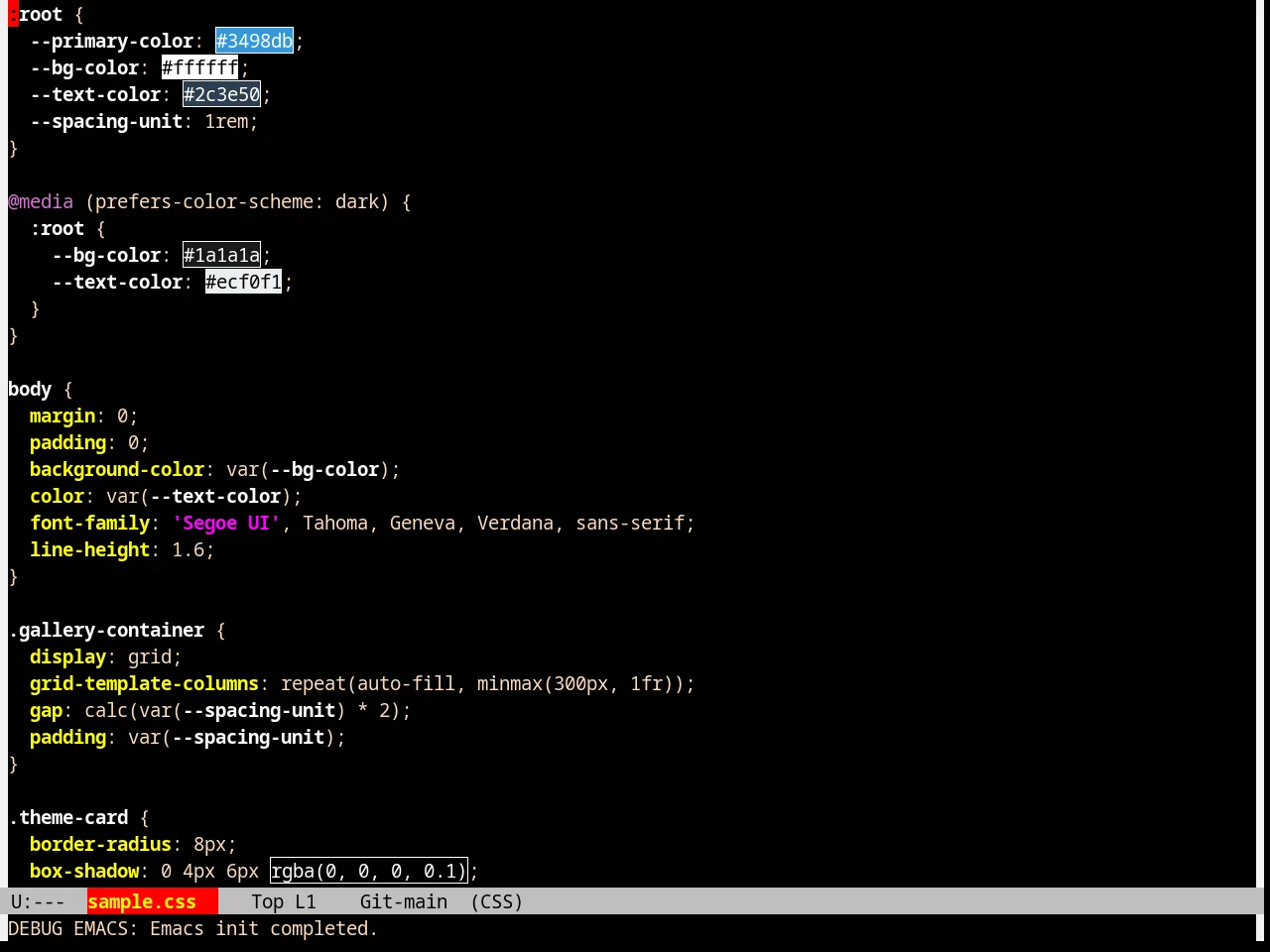
Task: Click the rgba(0, 0, 0, 0.1) shadow value
Action: (x=368, y=871)
